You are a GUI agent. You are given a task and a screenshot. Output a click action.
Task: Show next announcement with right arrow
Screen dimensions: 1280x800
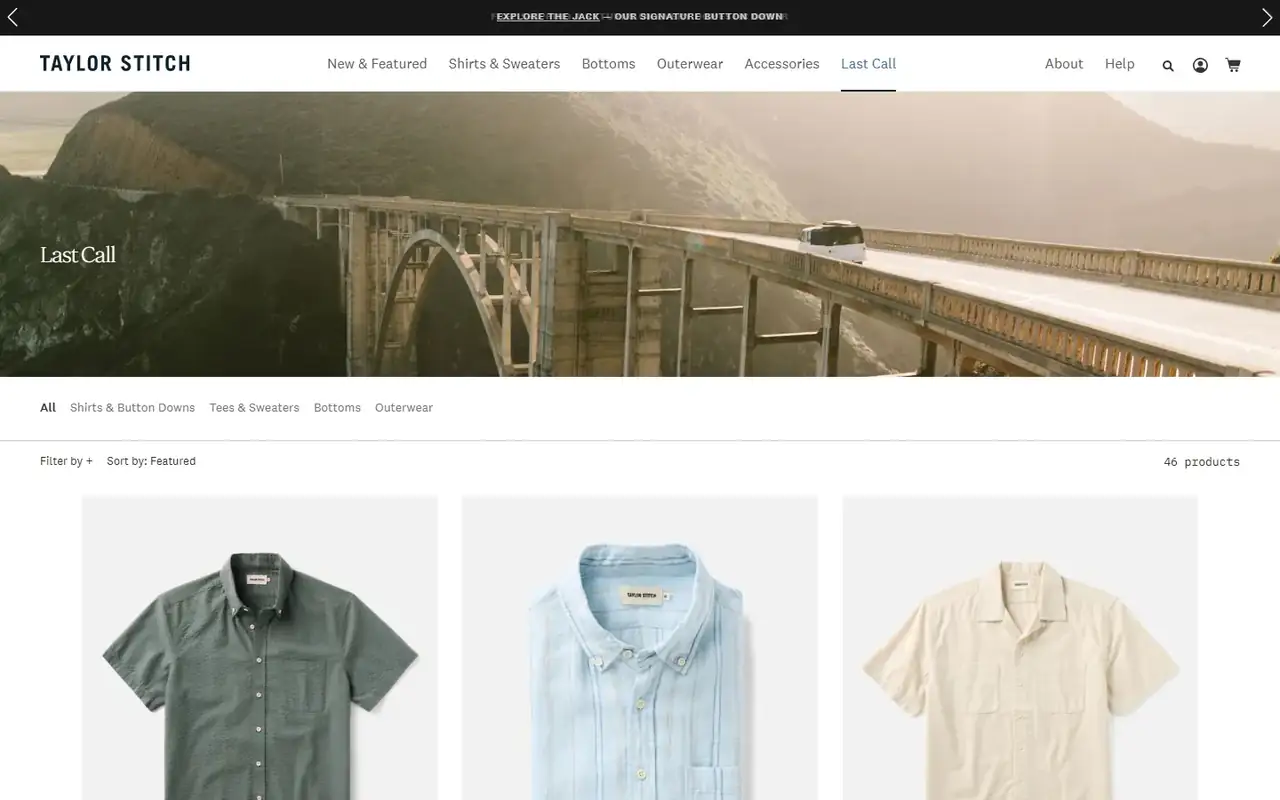coord(1267,17)
